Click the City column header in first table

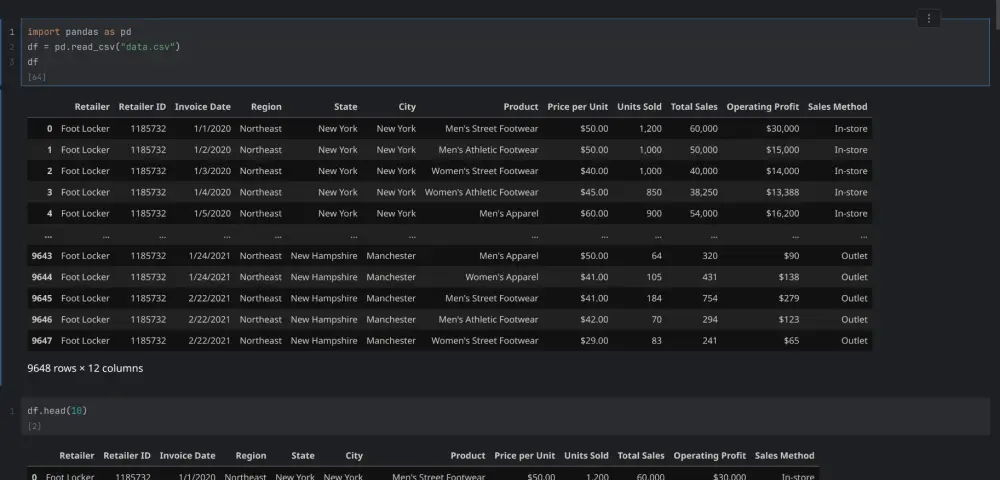(x=407, y=107)
